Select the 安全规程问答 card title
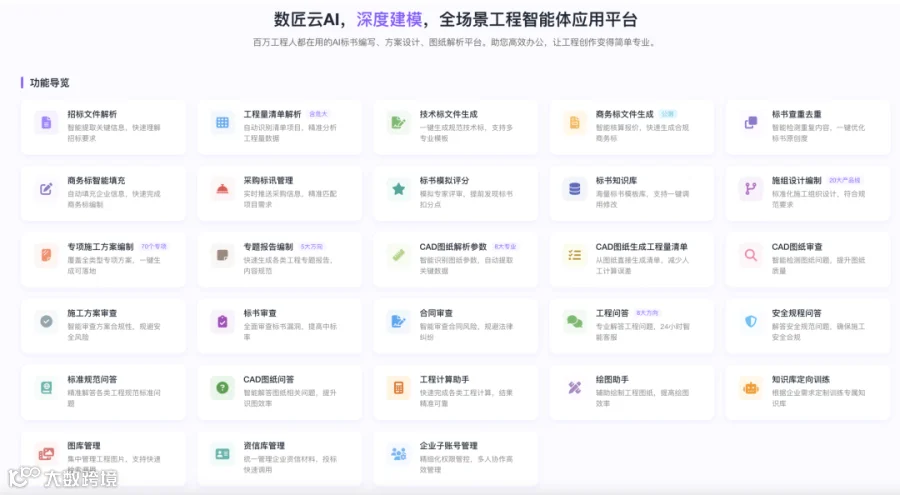The width and height of the screenshot is (900, 495). pos(796,313)
